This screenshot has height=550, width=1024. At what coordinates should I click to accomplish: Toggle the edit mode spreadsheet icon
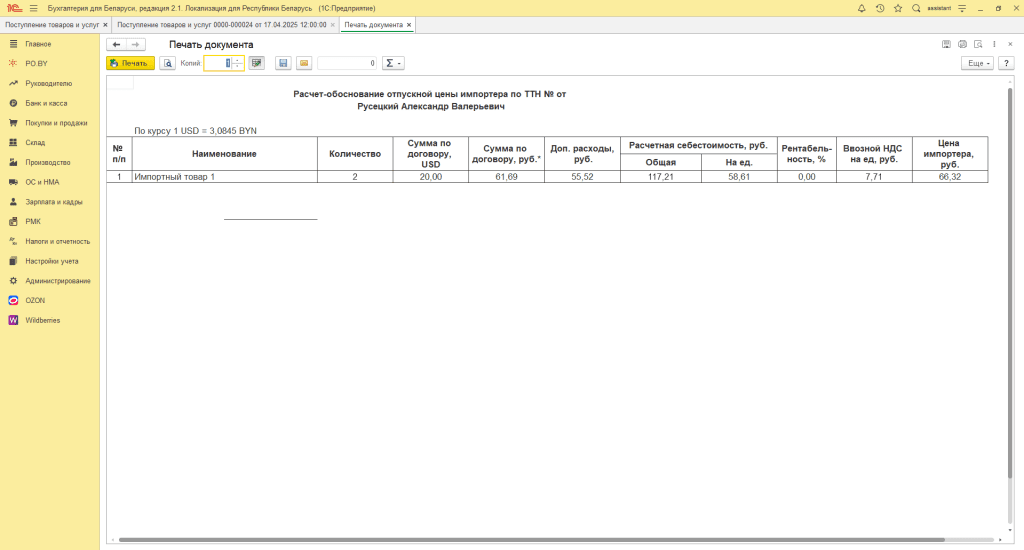tap(257, 63)
